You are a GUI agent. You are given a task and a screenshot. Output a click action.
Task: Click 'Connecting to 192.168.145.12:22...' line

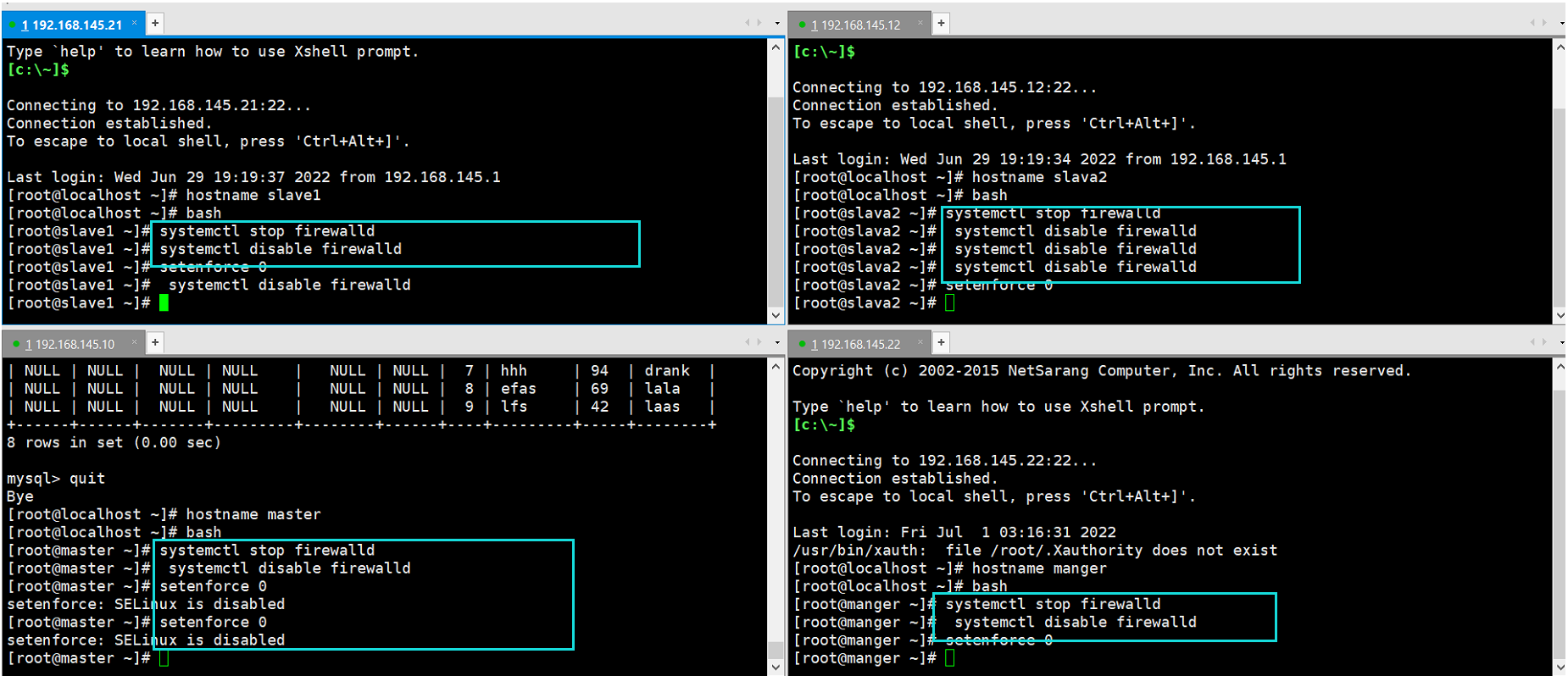[x=945, y=87]
